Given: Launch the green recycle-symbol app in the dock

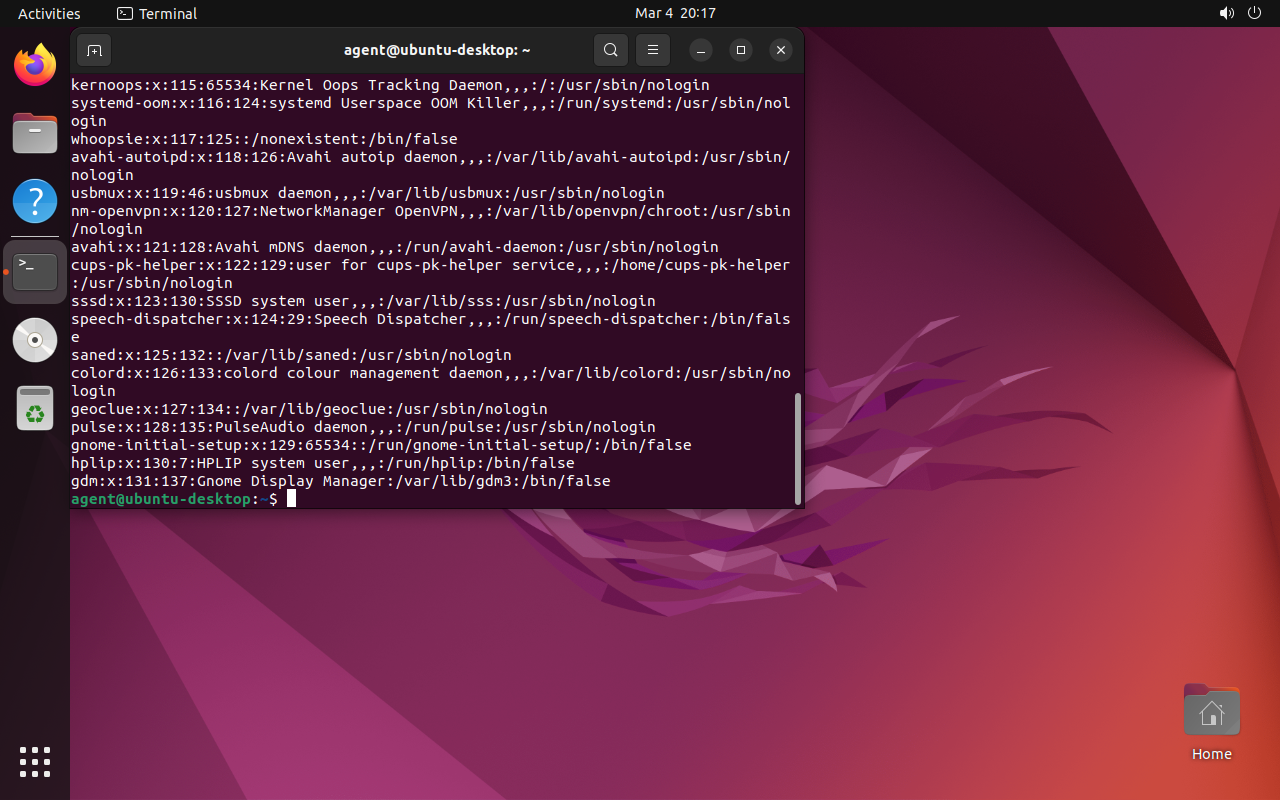Looking at the screenshot, I should click(35, 408).
